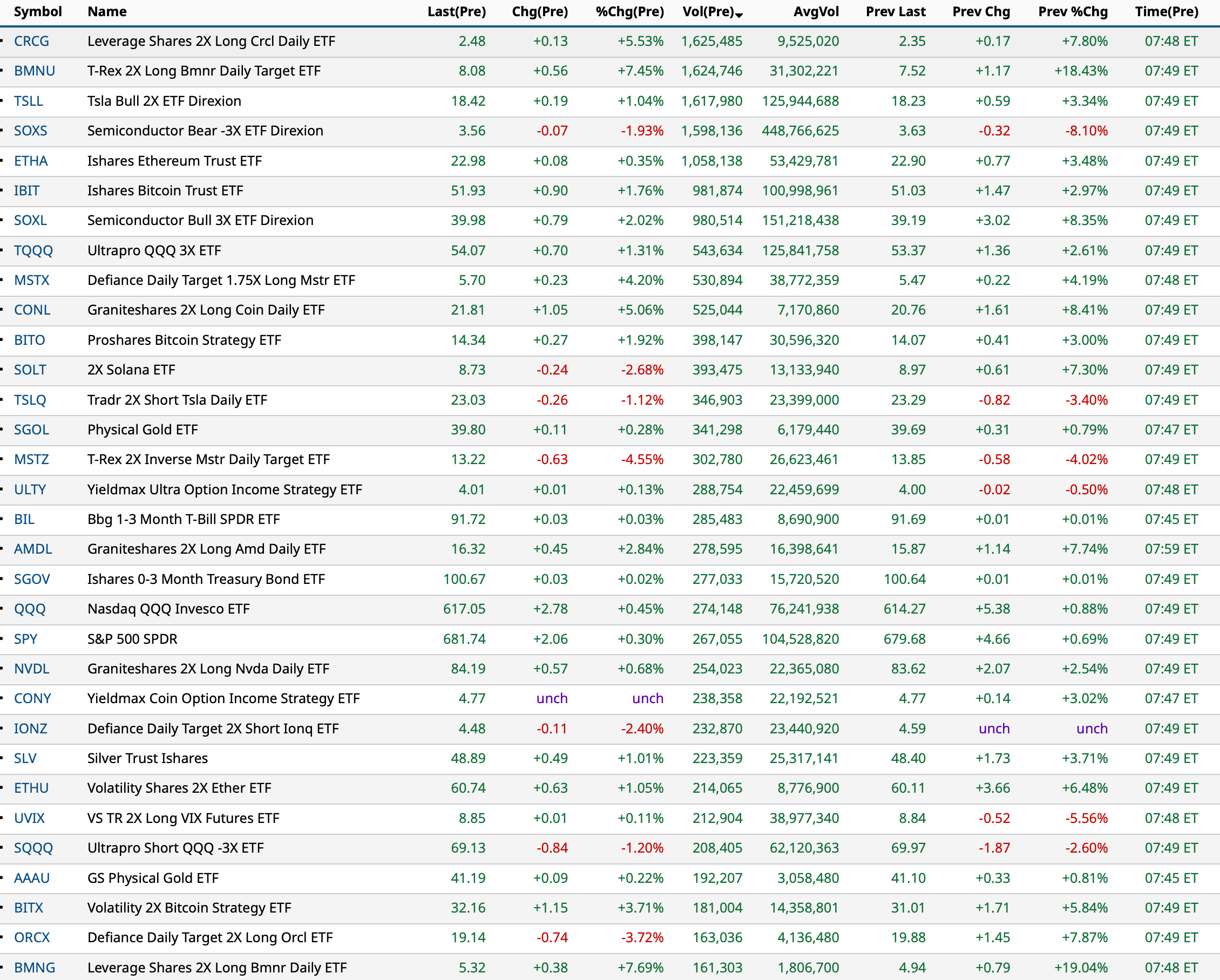Click the NVDL symbol link
This screenshot has height=980, width=1220.
pos(32,669)
